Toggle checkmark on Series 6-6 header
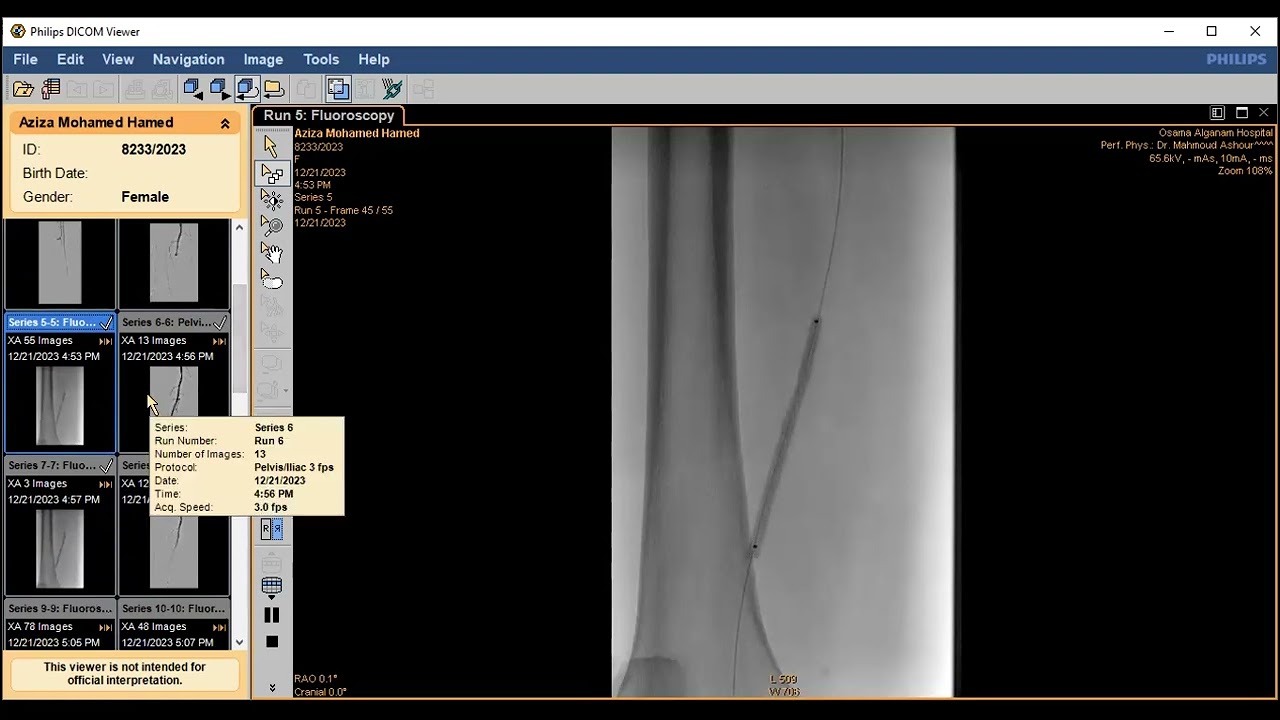Viewport: 1280px width, 720px height. click(220, 323)
